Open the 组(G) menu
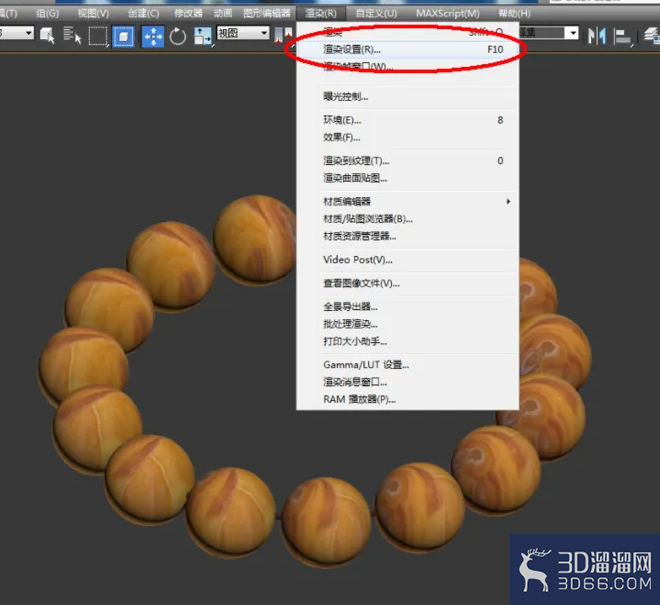 (x=47, y=13)
